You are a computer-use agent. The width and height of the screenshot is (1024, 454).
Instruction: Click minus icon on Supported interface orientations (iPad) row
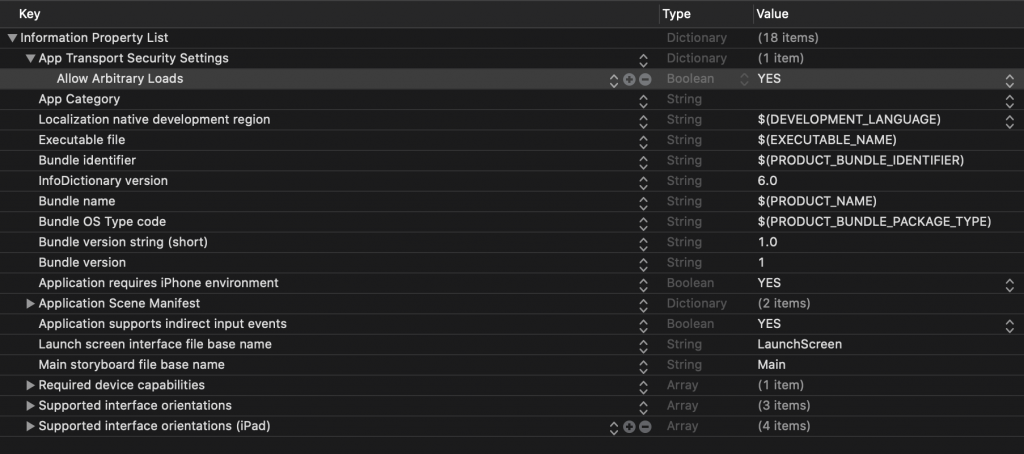[645, 427]
